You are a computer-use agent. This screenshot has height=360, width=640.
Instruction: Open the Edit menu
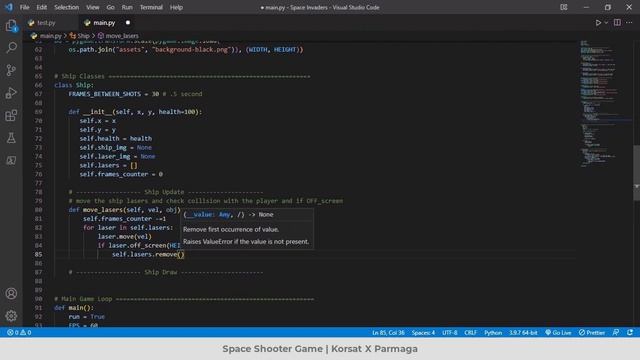click(x=42, y=7)
